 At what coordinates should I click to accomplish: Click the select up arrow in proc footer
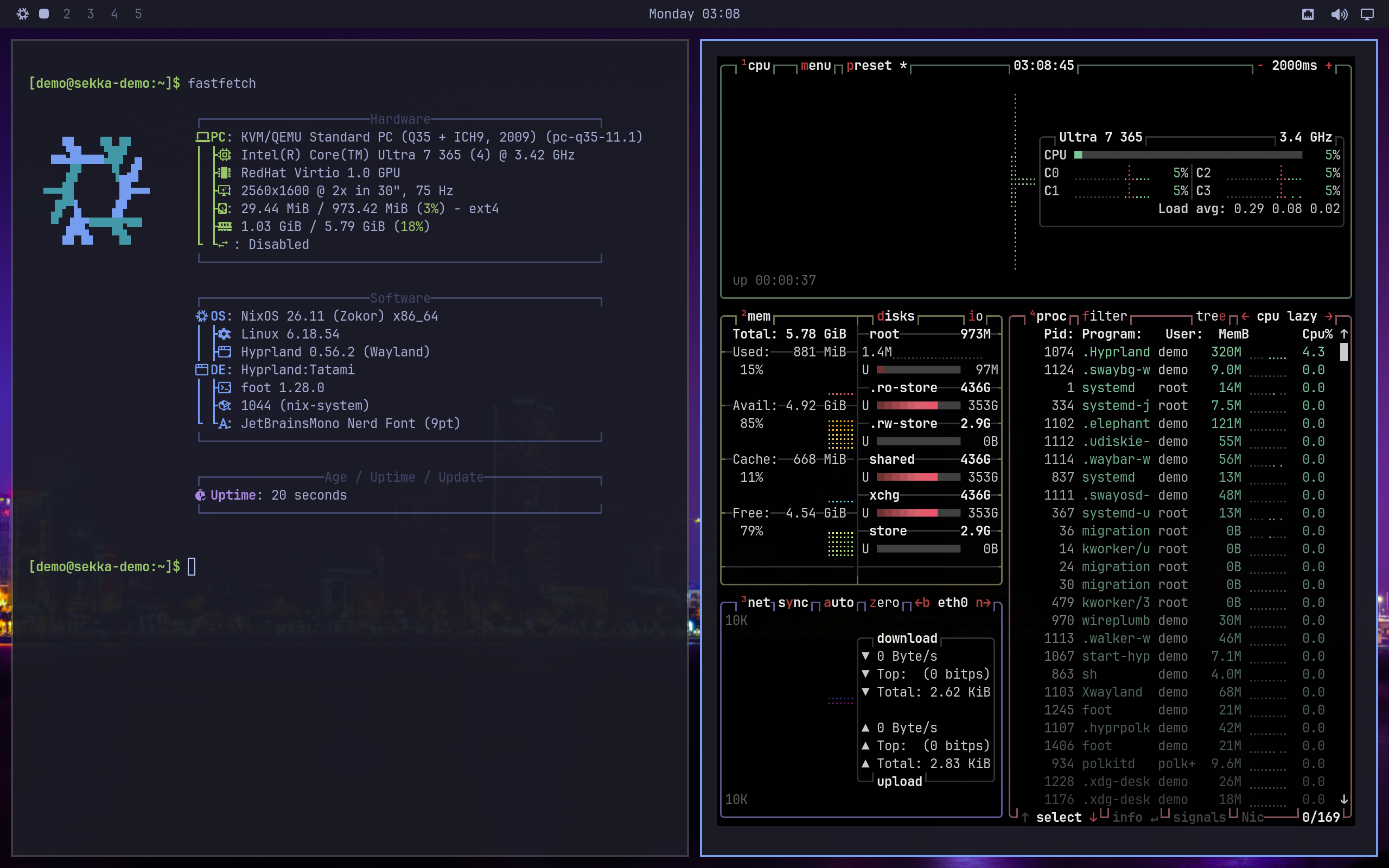(x=1024, y=818)
